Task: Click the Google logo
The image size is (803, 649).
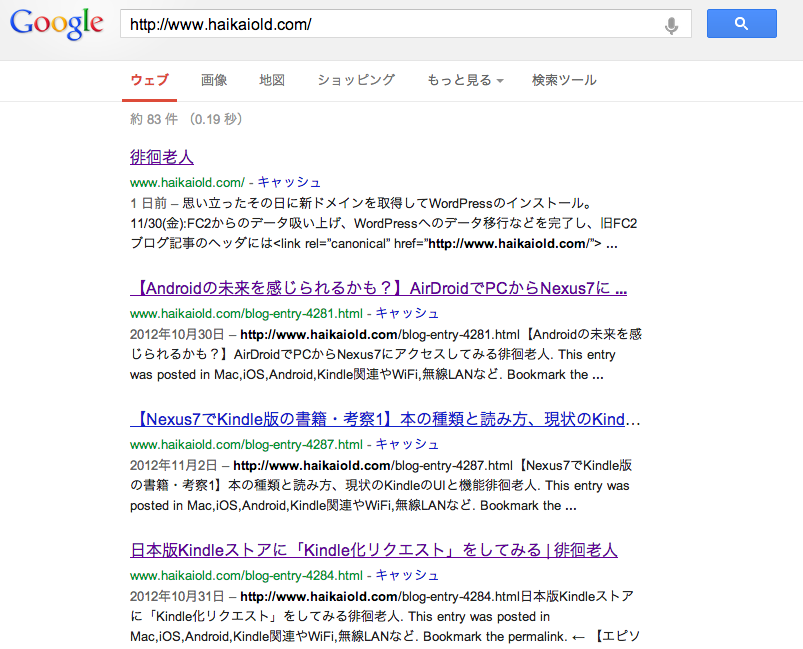Action: [56, 24]
